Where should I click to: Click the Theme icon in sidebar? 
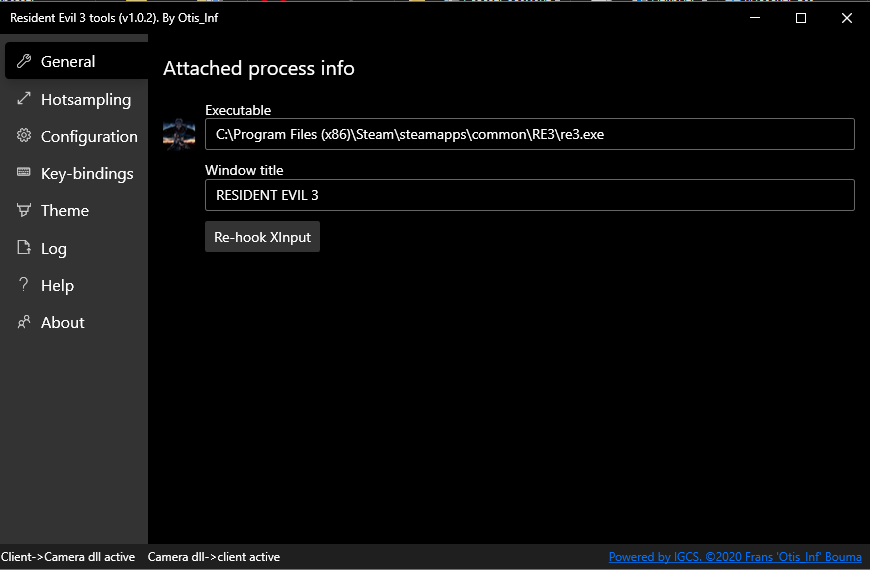(x=24, y=210)
